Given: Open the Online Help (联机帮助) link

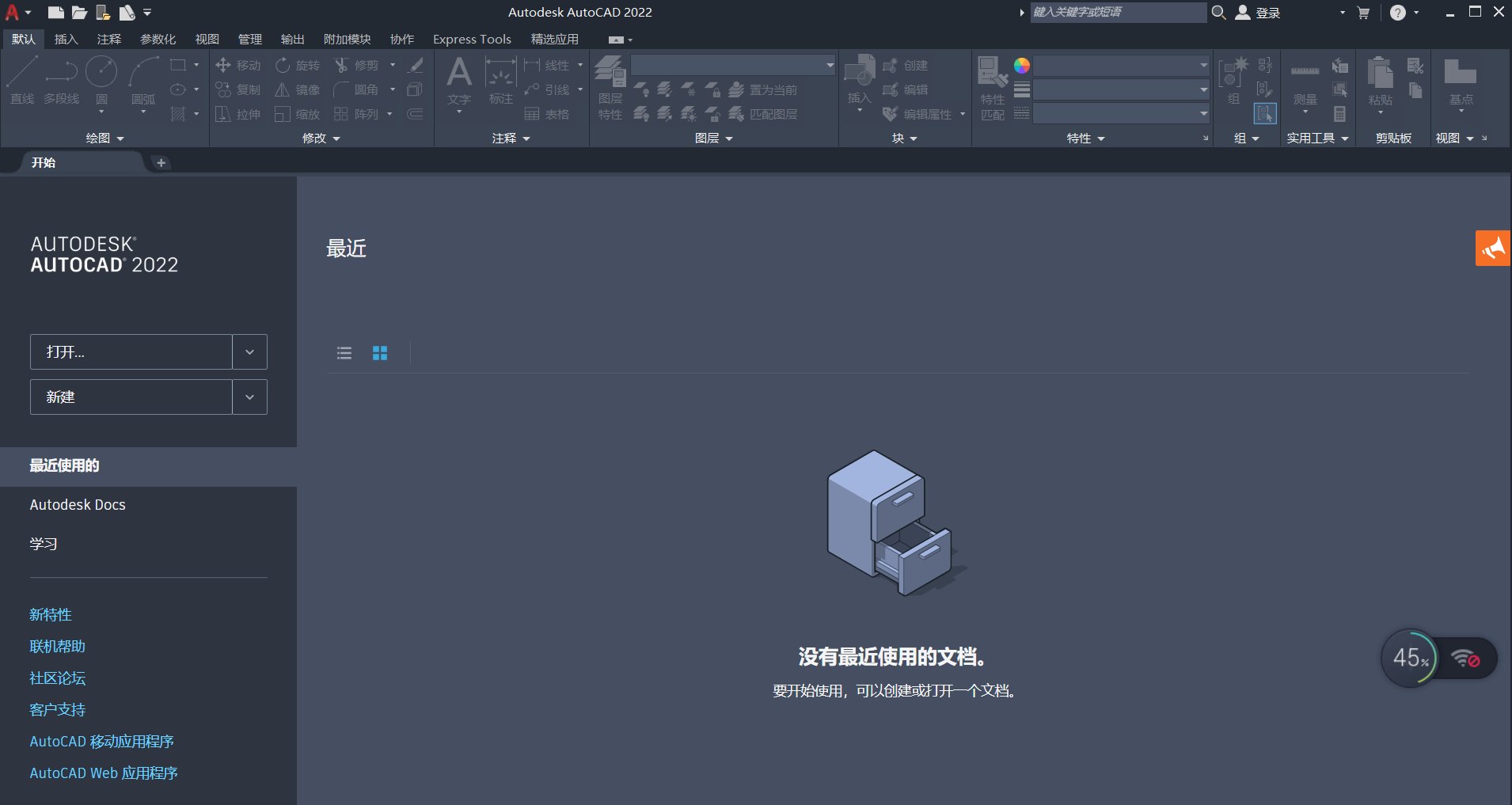Looking at the screenshot, I should (57, 647).
